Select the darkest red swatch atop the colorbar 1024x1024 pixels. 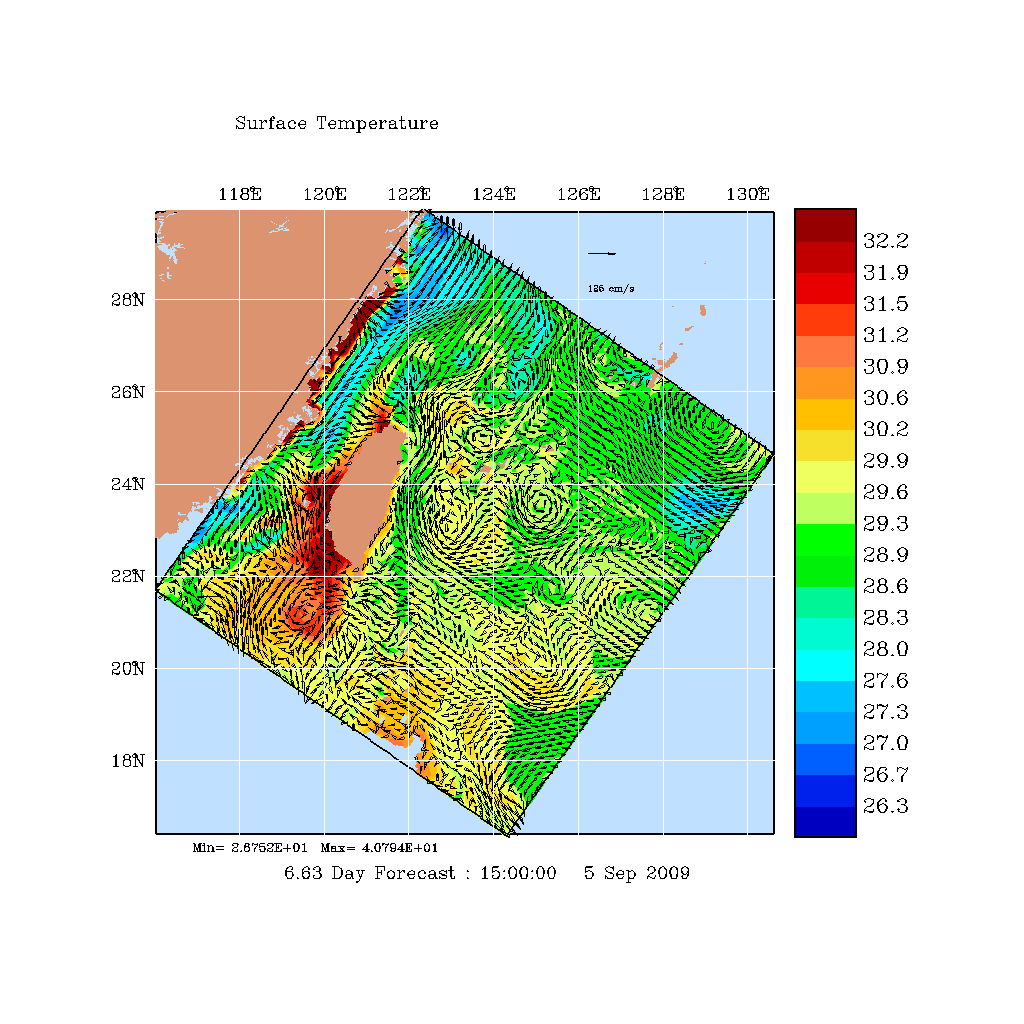tap(825, 225)
